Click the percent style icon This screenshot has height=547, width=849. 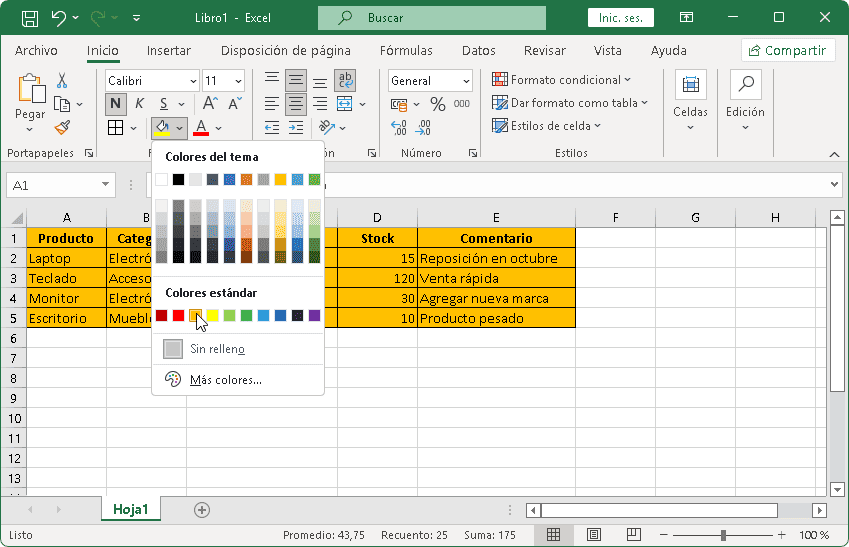pos(437,104)
